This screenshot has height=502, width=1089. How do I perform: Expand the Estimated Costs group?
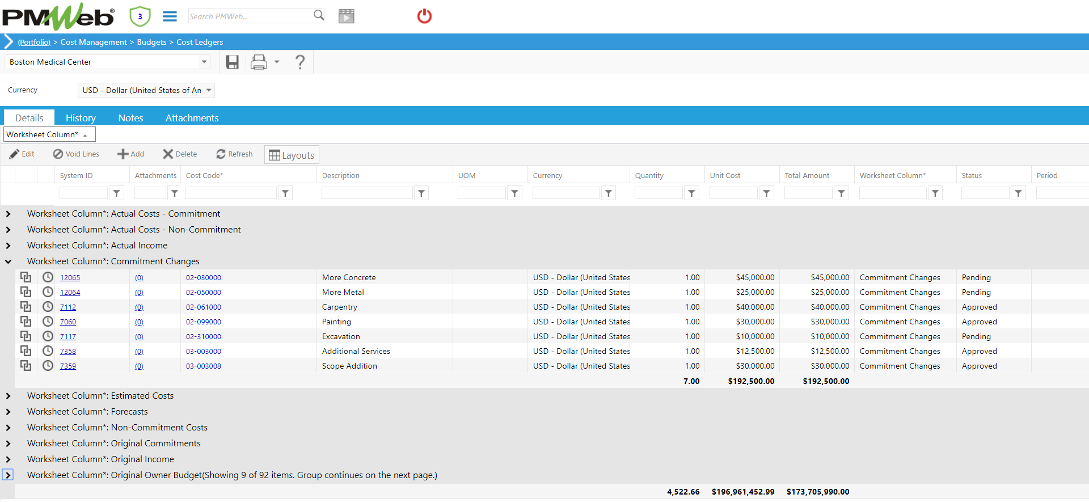coord(8,396)
